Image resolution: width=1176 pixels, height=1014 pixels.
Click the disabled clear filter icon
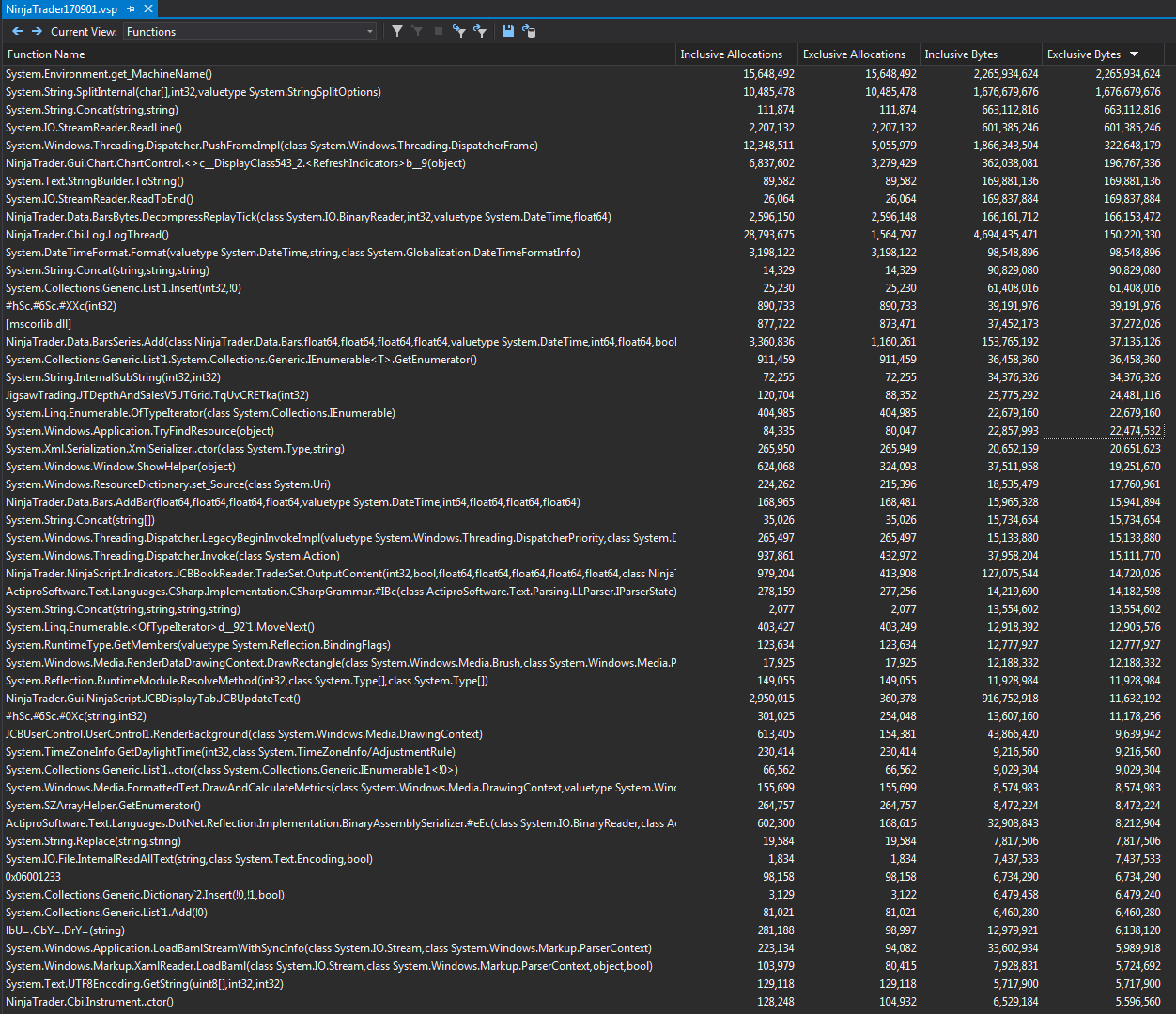point(417,31)
